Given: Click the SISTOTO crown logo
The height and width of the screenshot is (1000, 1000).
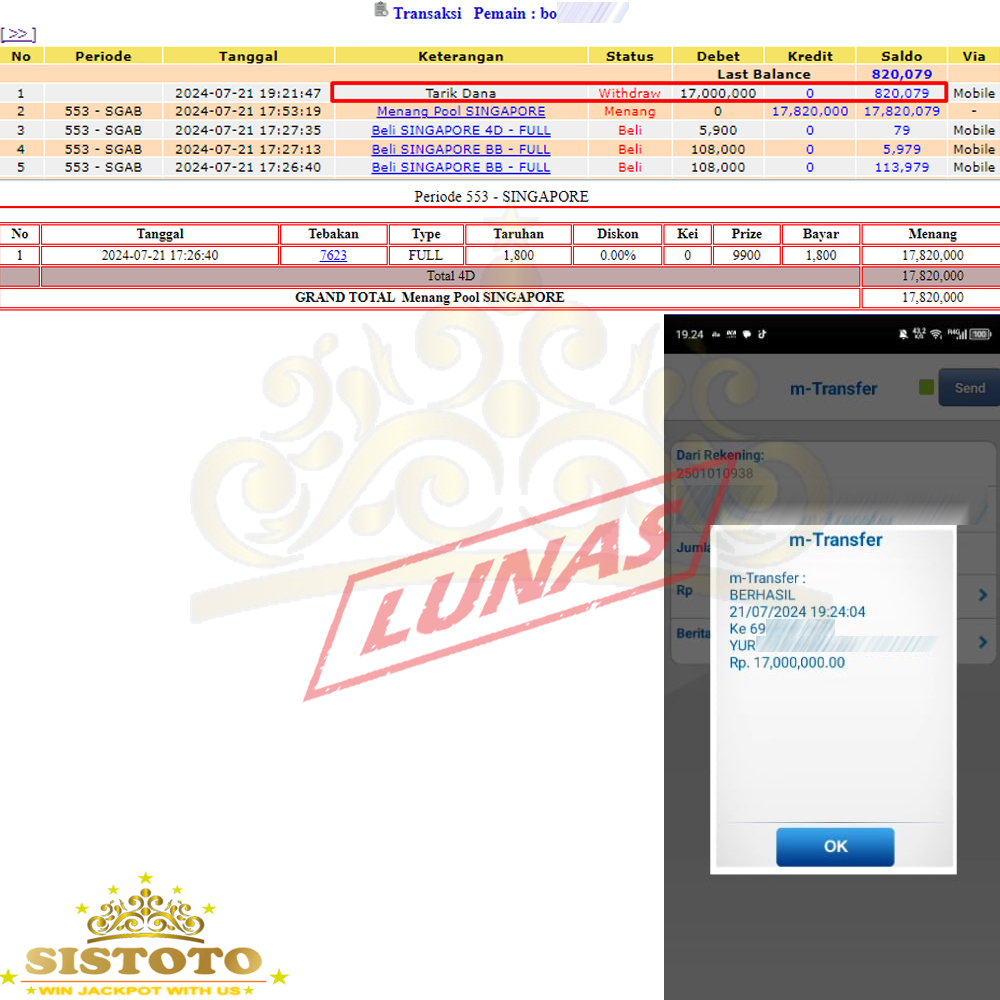Looking at the screenshot, I should (145, 935).
